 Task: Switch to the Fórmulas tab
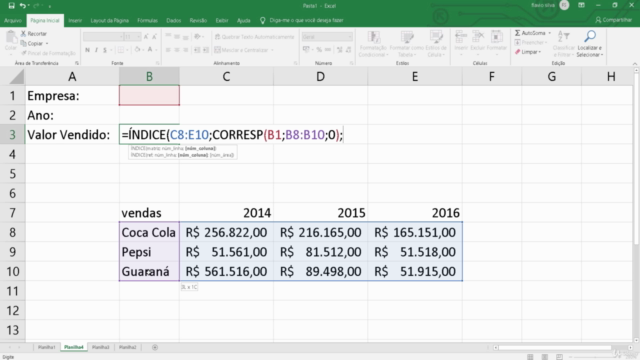coord(147,20)
